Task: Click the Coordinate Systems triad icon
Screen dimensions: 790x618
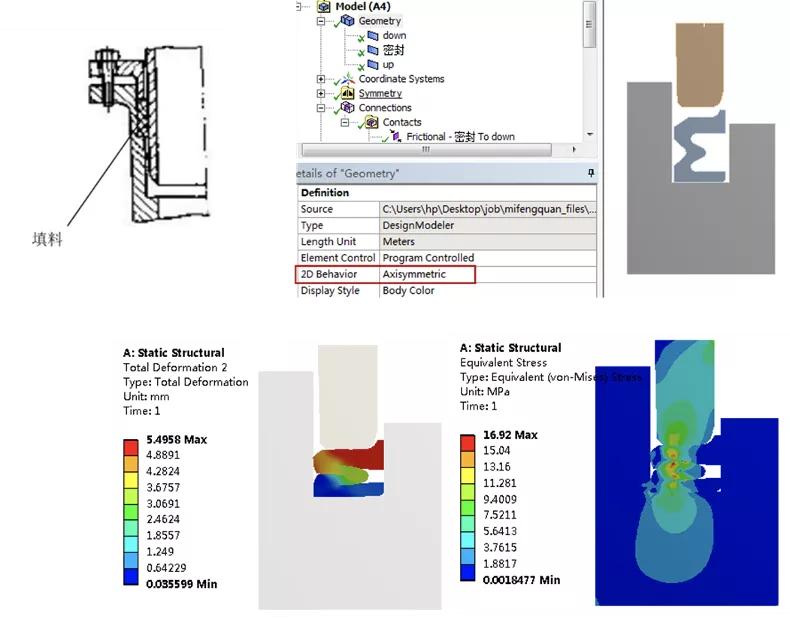Action: click(347, 79)
